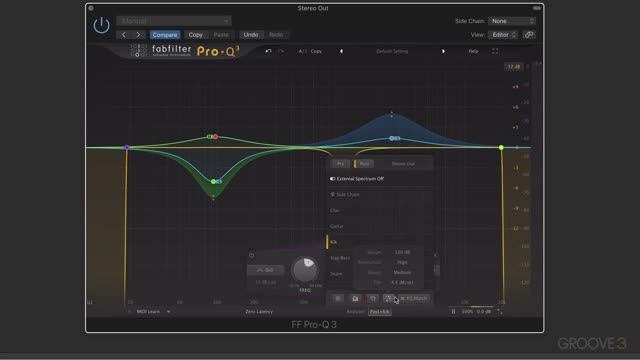The image size is (640, 360).
Task: Select the yellow high-cut band node
Action: (501, 147)
